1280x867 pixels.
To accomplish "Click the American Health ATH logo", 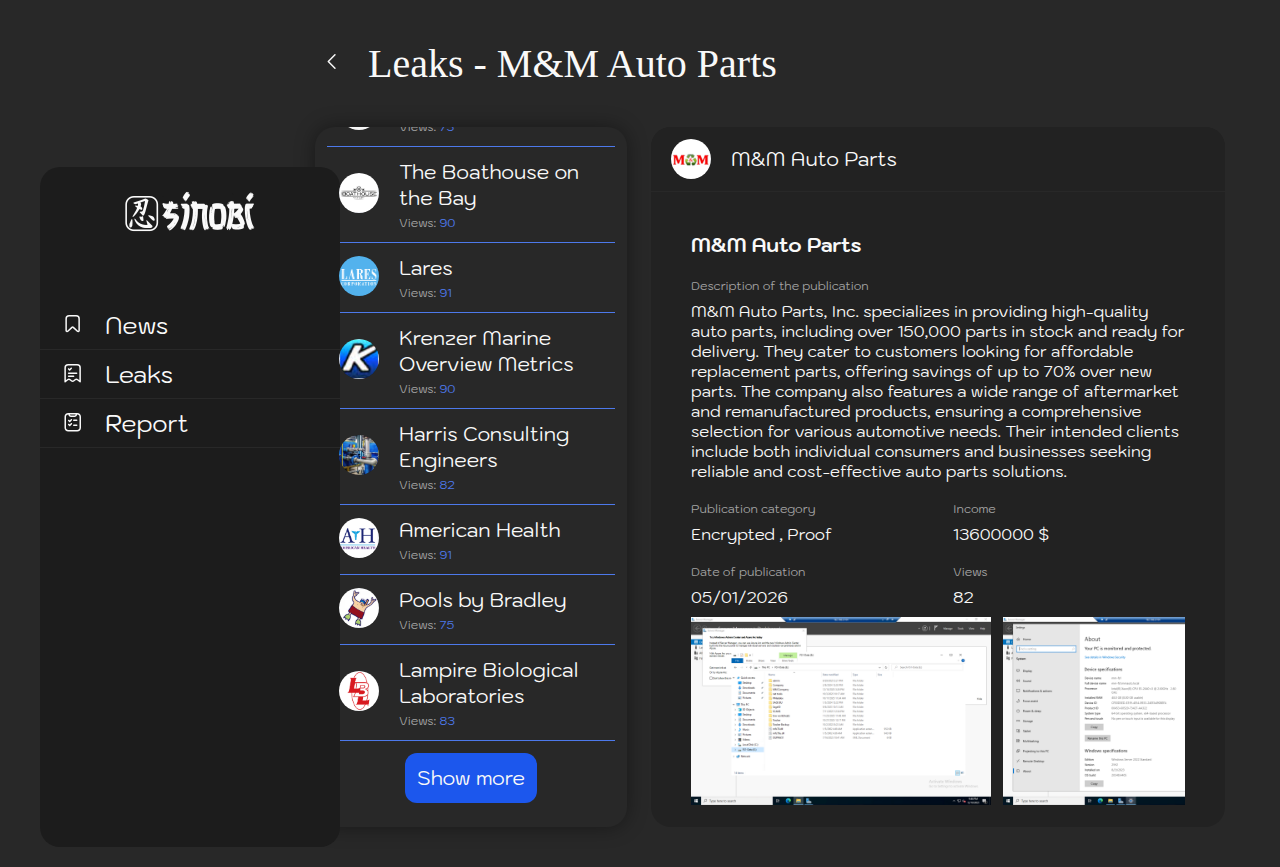I will click(359, 538).
